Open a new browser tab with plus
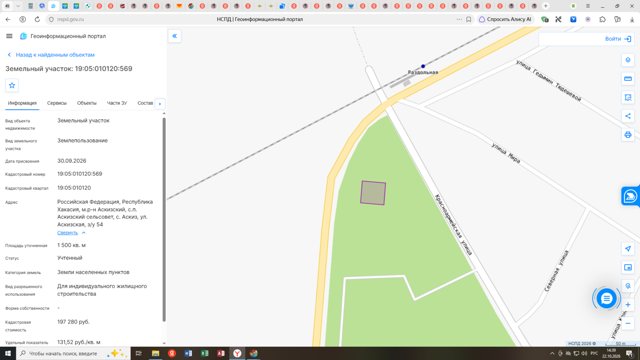The height and width of the screenshot is (360, 640). point(546,6)
